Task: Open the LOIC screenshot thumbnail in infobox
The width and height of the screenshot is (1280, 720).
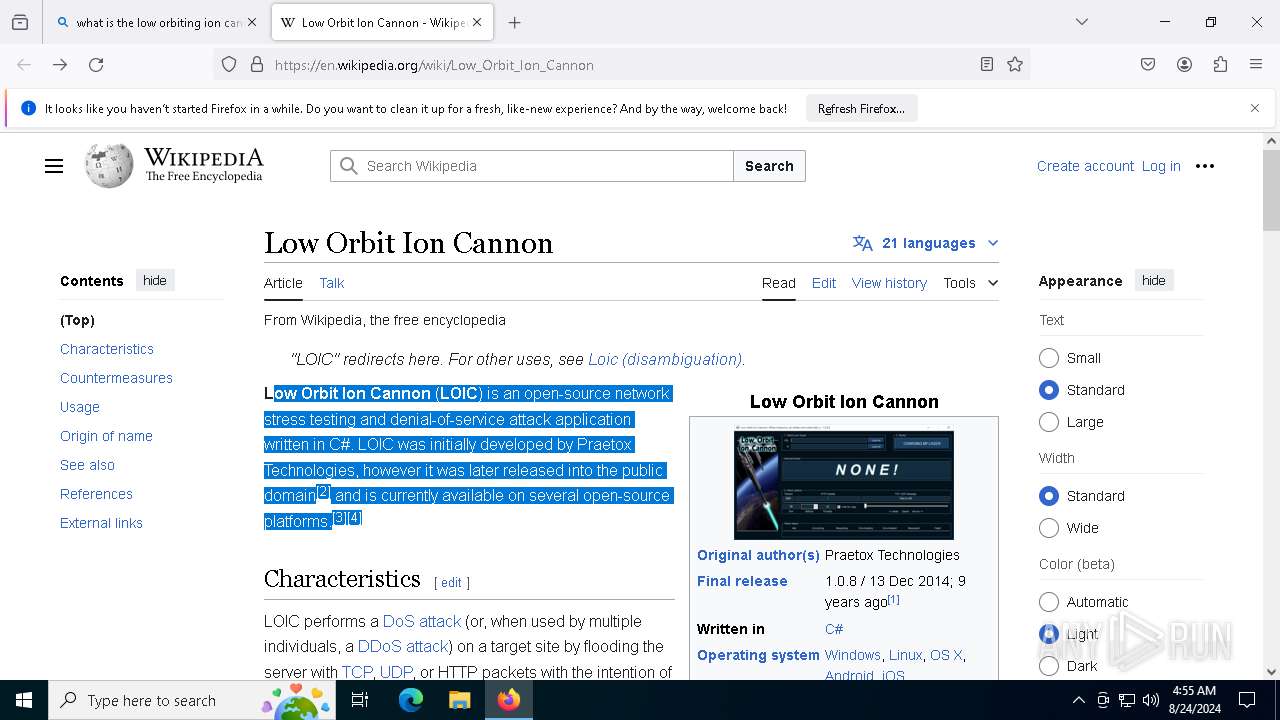Action: [x=844, y=483]
